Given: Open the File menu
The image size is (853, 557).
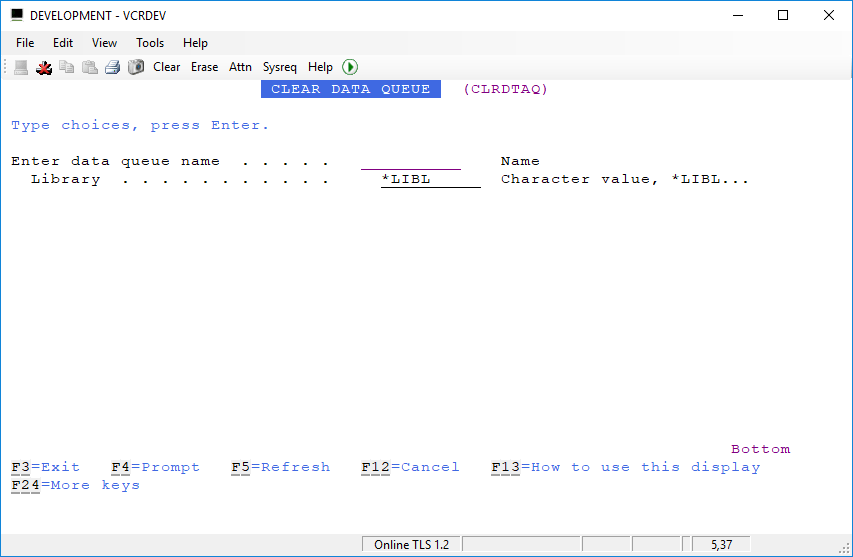Looking at the screenshot, I should [25, 43].
